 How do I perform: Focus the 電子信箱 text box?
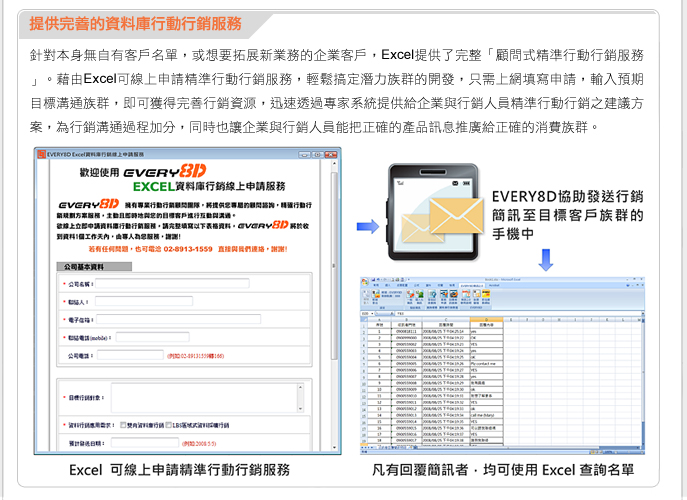coord(178,319)
